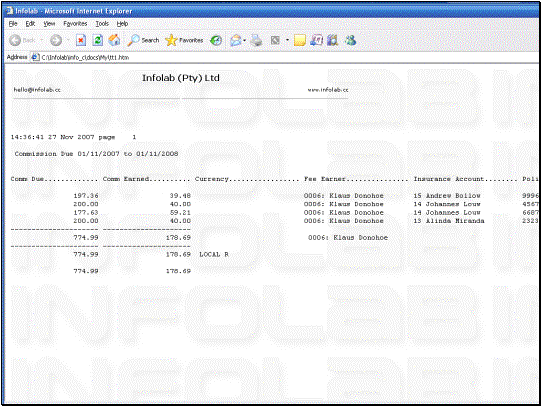This screenshot has width=541, height=406.
Task: Click the Comm Earned column header
Action: point(146,179)
